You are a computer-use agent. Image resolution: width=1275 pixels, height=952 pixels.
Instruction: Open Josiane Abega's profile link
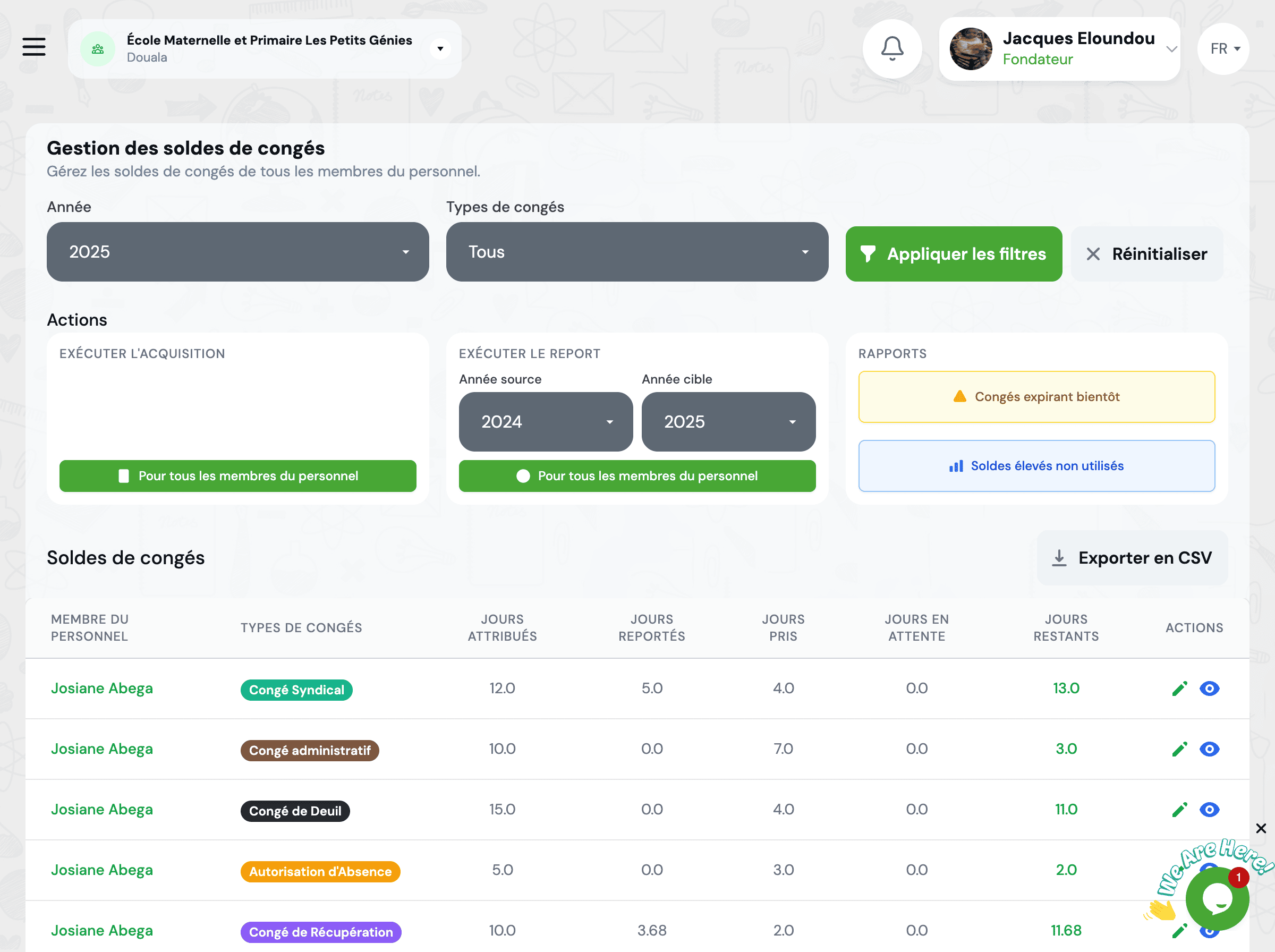(102, 687)
